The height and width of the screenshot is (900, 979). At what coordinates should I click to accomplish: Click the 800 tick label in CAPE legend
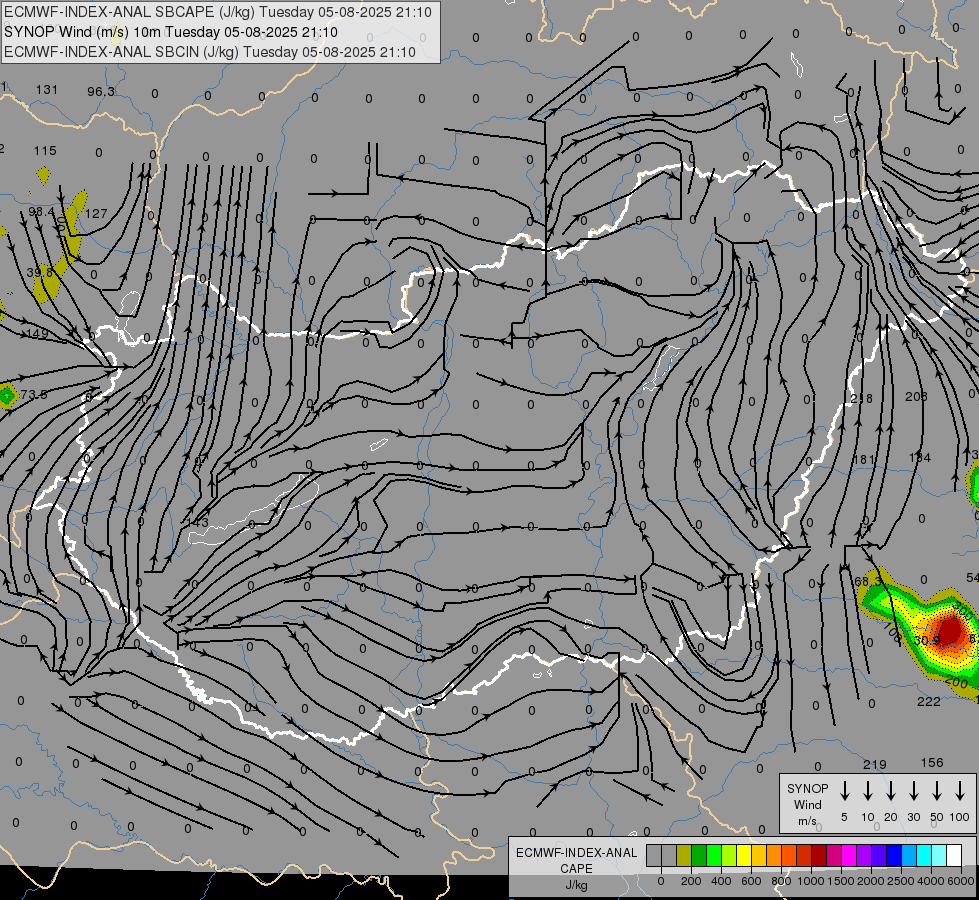point(781,881)
